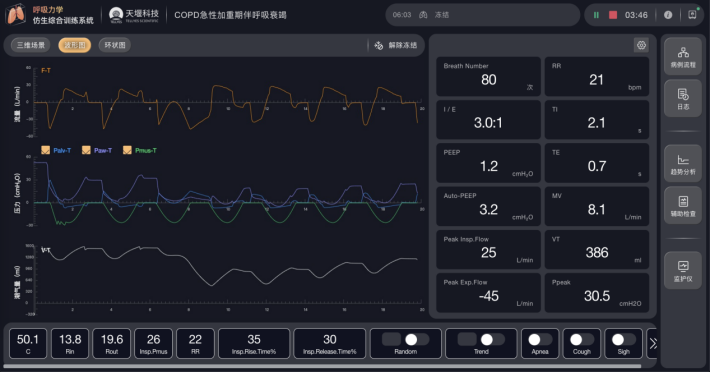Screen dimensions: 710x372
Task: Expand more parameters with the right chevron
Action: (x=653, y=343)
